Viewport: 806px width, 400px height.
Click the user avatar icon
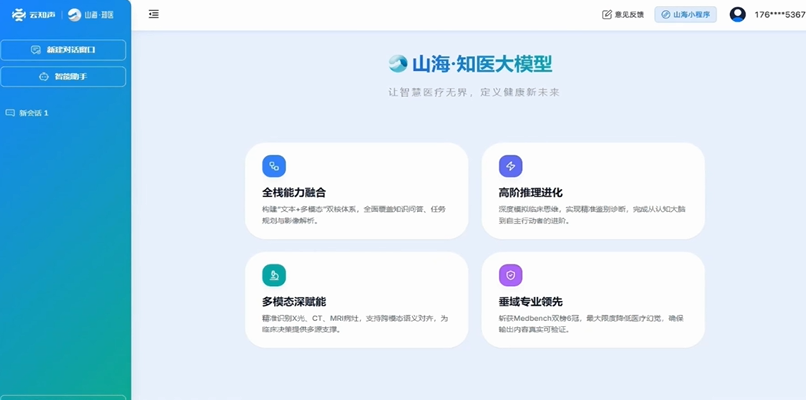[x=737, y=14]
